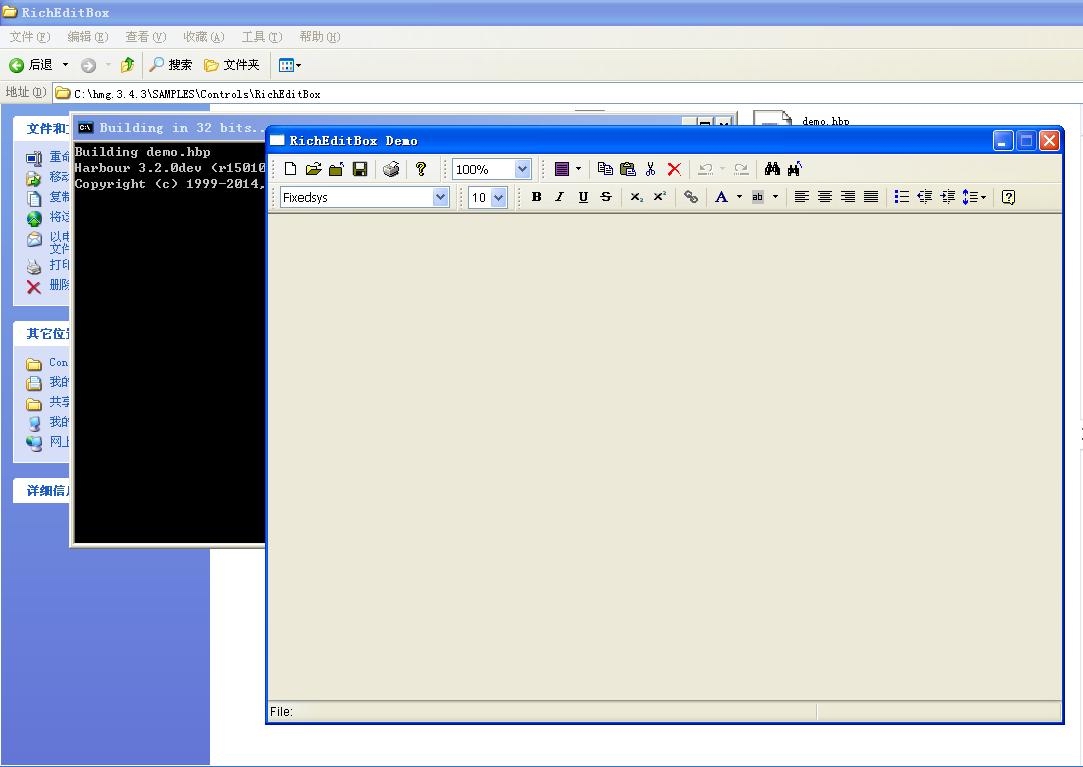Open the 工具(T) menu in Explorer
The height and width of the screenshot is (767, 1083).
tap(261, 37)
